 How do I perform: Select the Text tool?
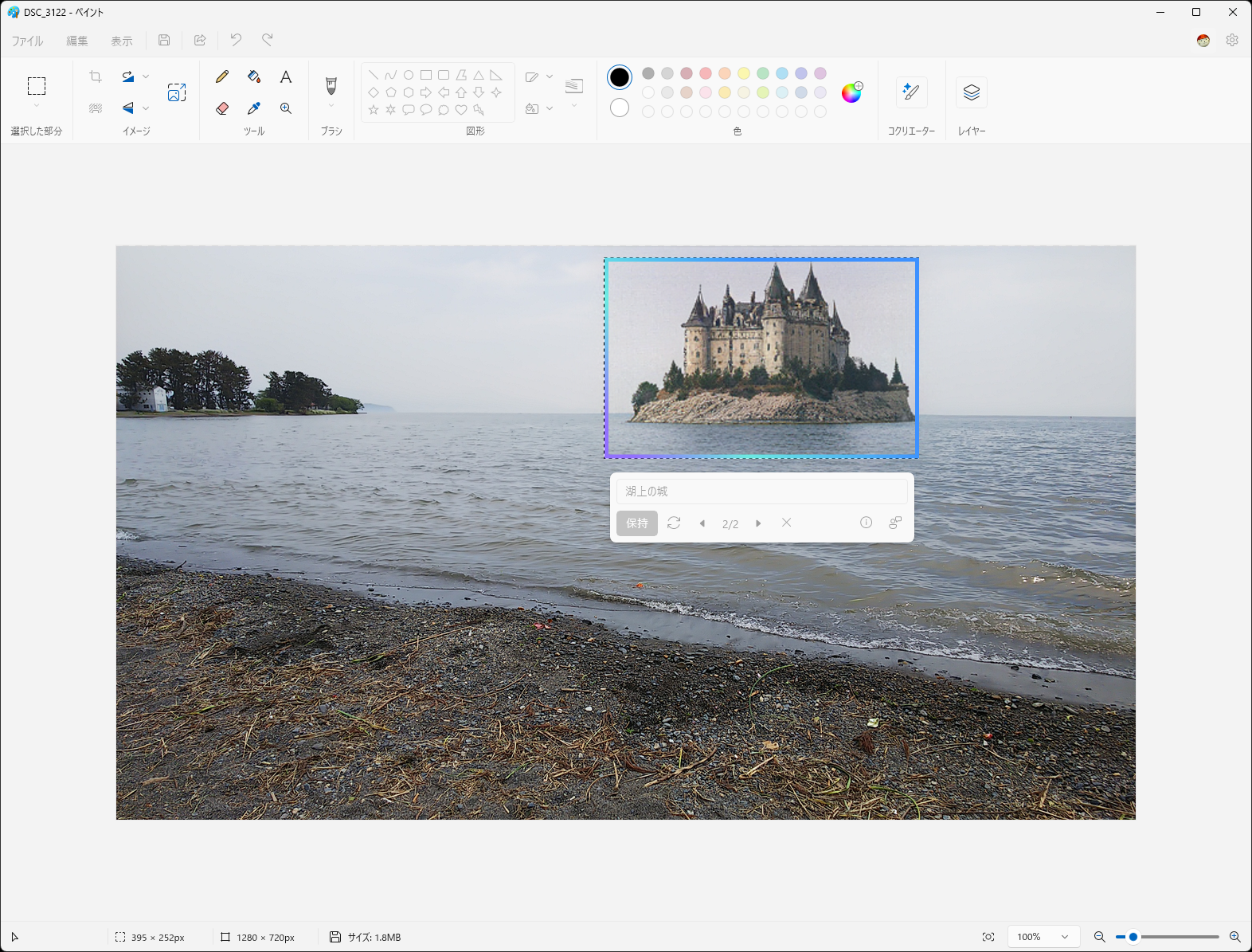click(286, 77)
